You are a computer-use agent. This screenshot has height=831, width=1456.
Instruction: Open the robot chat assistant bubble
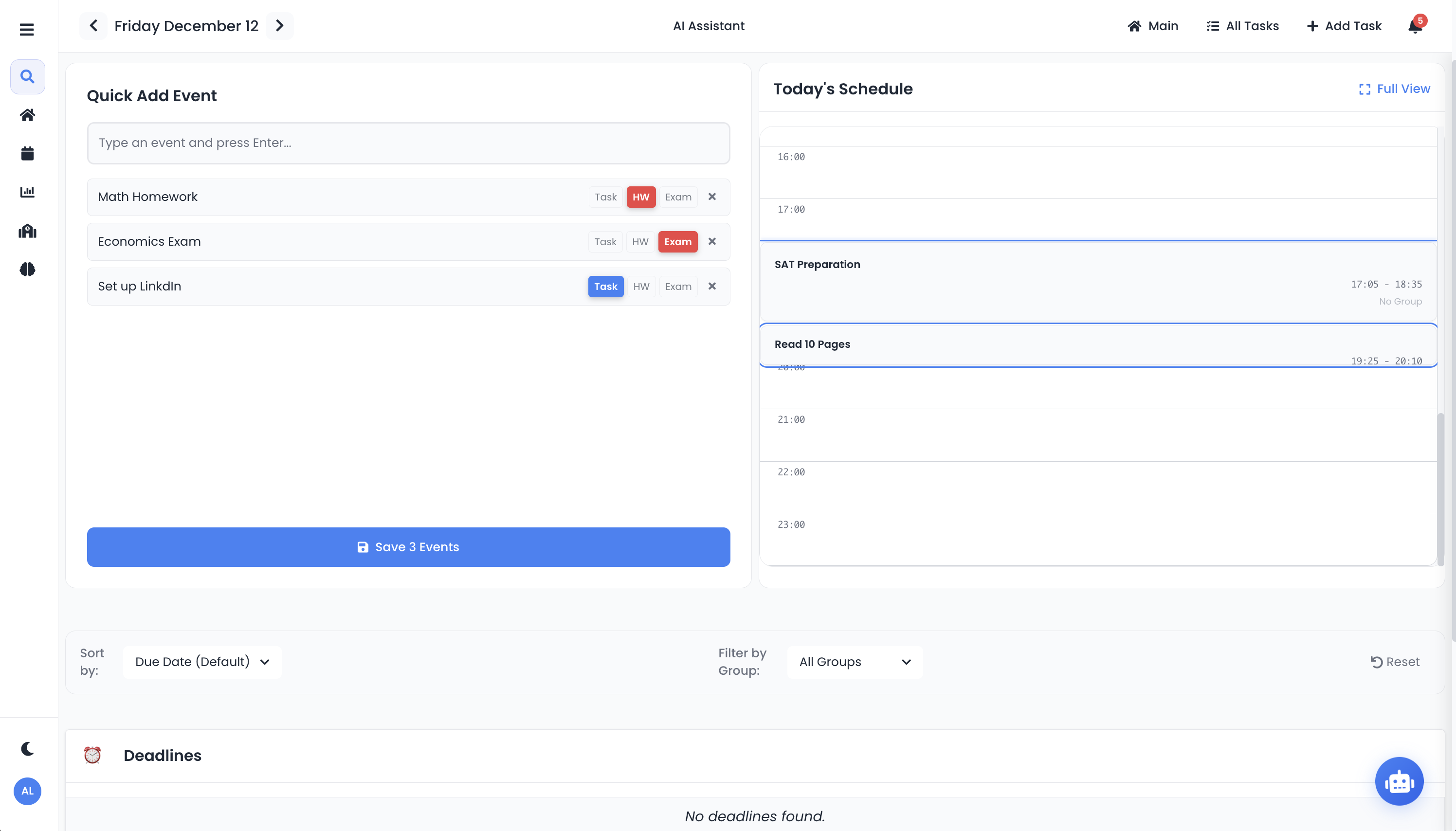tap(1399, 781)
